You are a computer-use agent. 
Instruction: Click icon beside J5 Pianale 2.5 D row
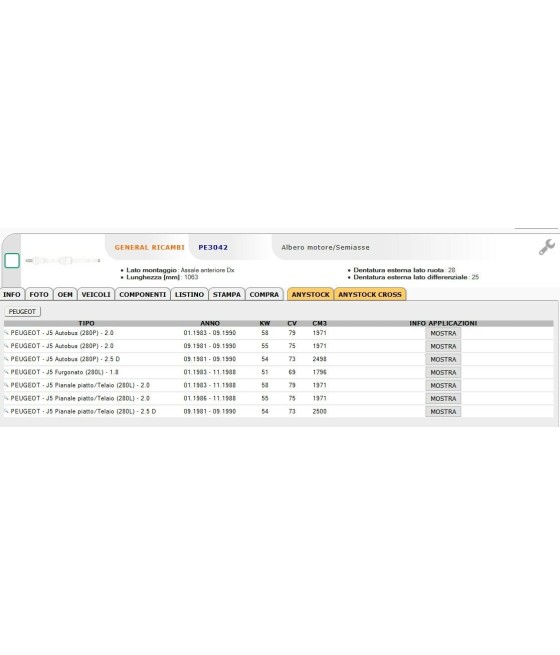pos(6,411)
